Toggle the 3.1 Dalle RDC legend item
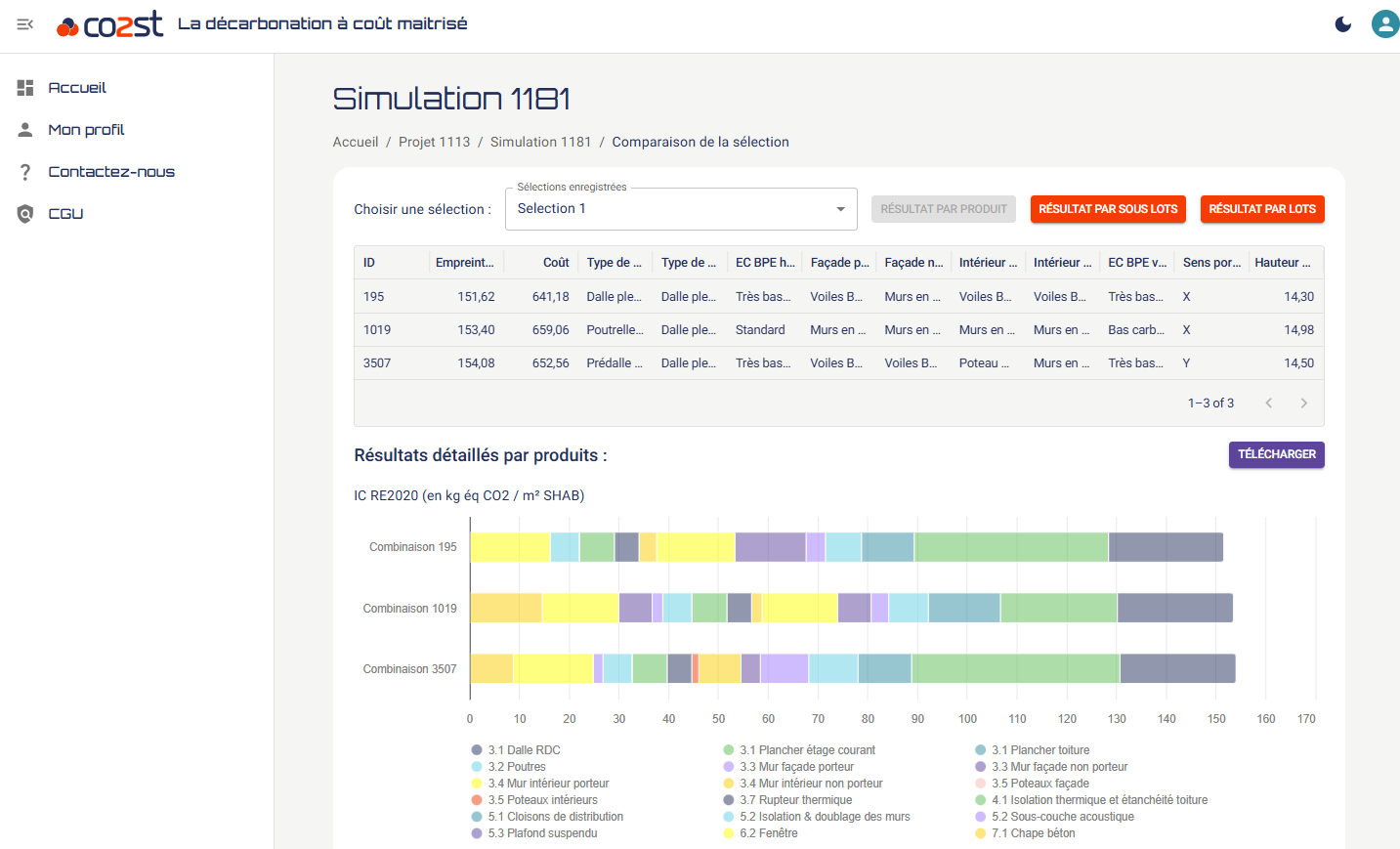The height and width of the screenshot is (849, 1400). pos(524,750)
